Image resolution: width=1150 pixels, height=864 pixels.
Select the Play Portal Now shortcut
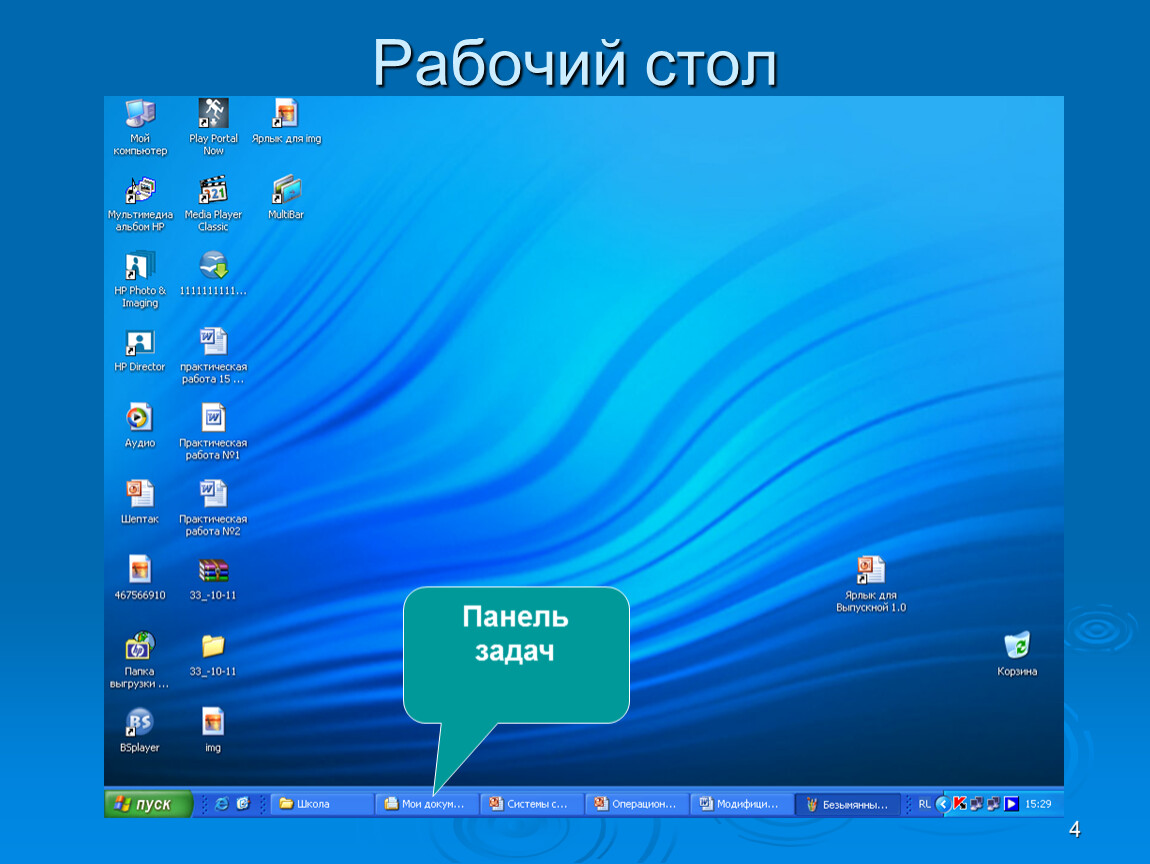point(213,113)
